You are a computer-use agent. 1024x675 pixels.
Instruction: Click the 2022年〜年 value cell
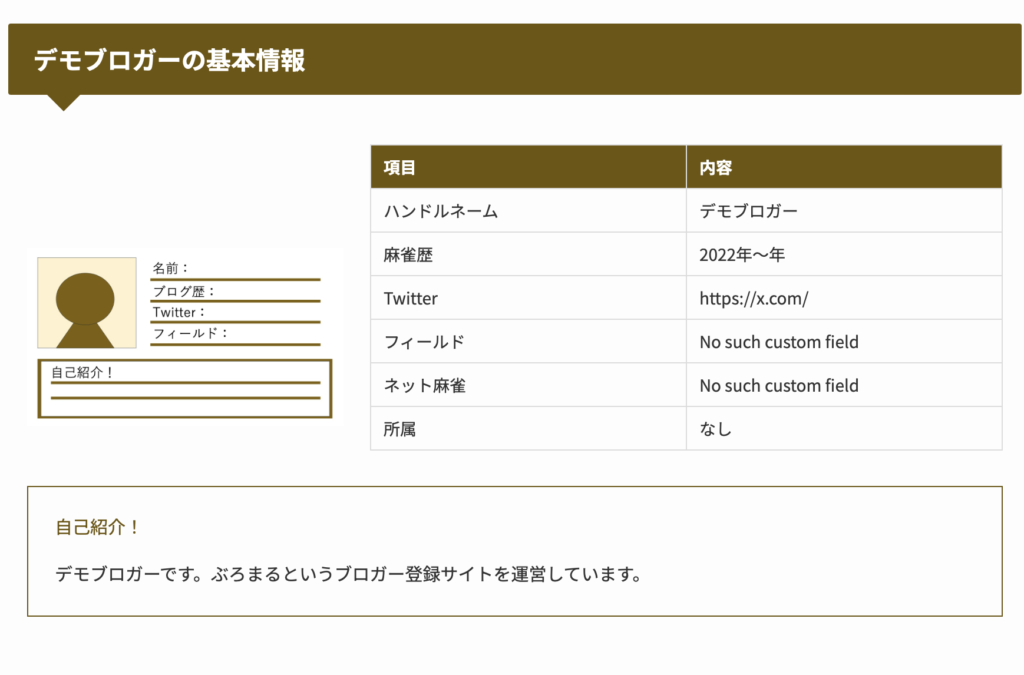click(742, 255)
